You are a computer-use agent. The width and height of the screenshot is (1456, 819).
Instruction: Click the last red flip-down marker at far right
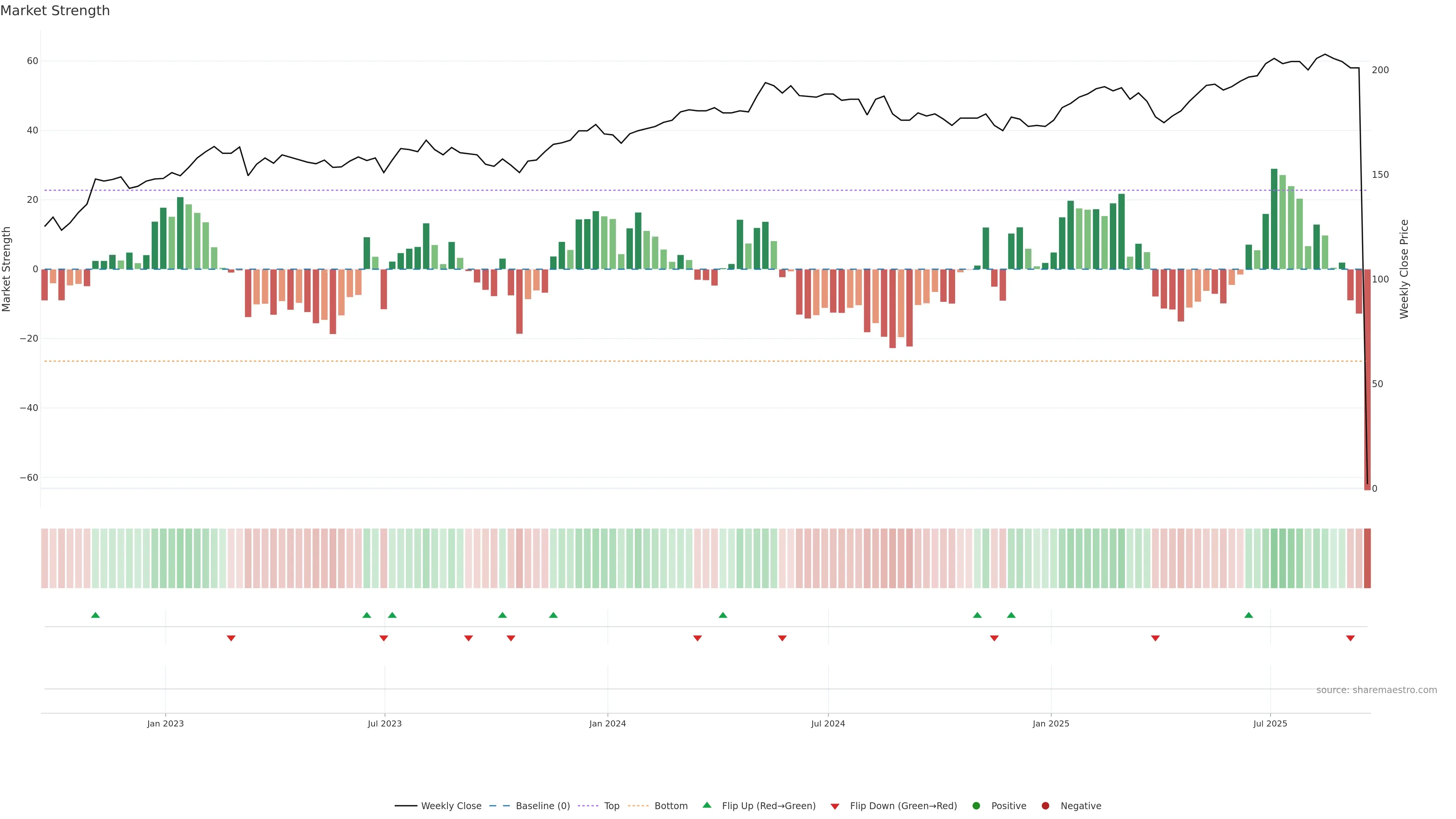tap(1350, 638)
